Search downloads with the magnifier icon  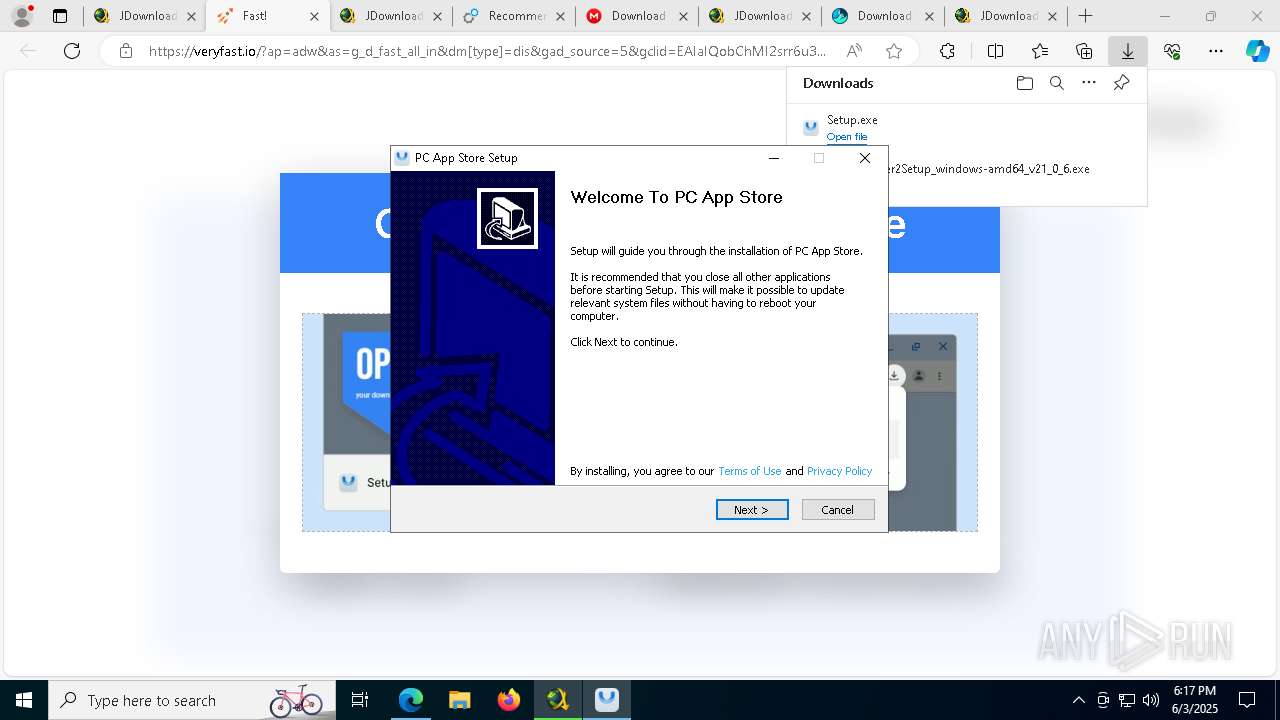click(x=1056, y=83)
